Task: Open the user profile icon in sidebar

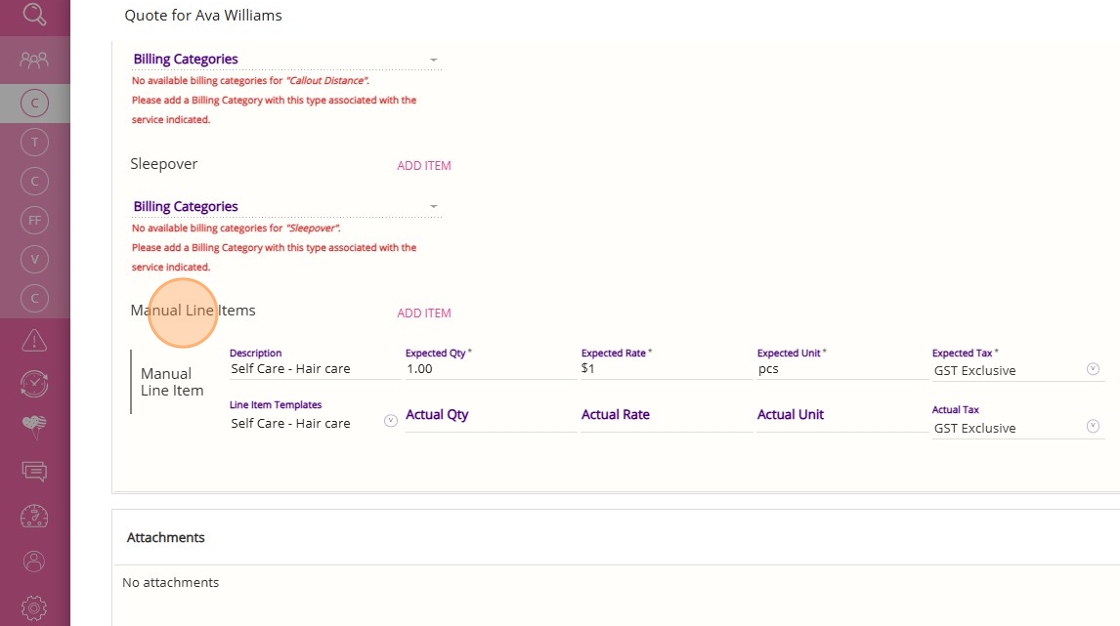Action: [34, 562]
